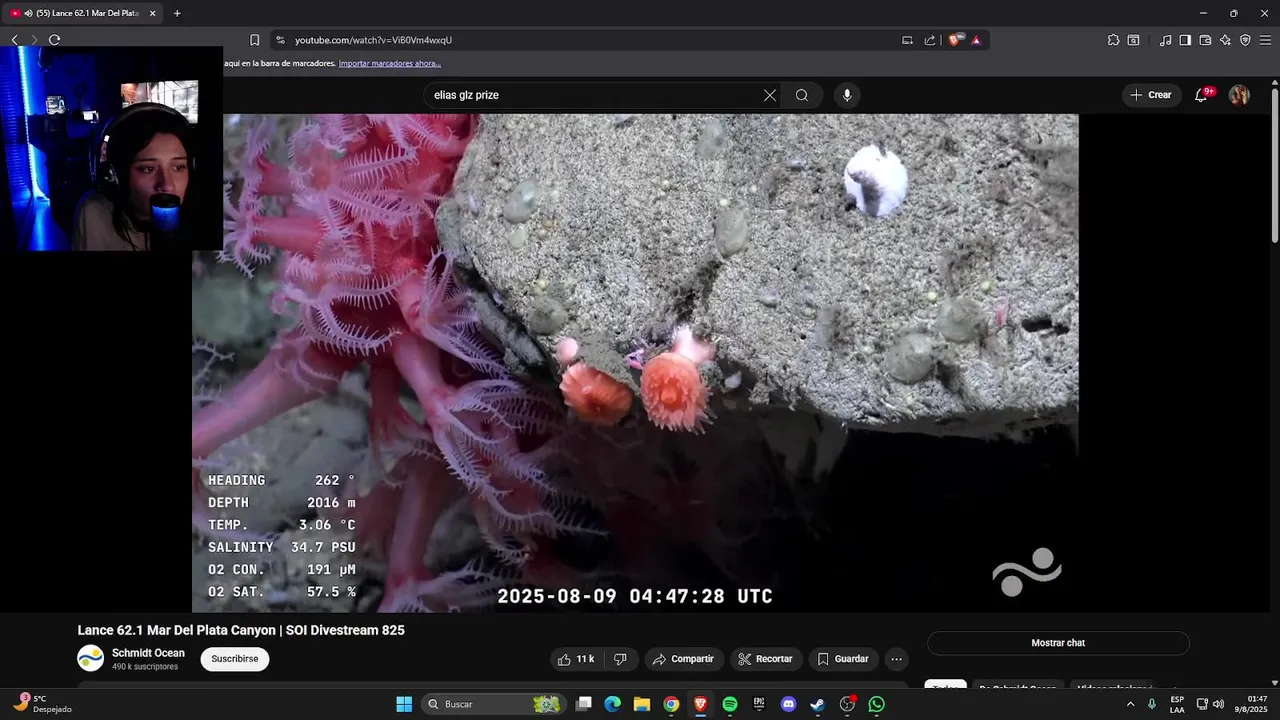Screen dimensions: 1280x720
Task: Toggle the browser sidebar panel icon
Action: (1185, 40)
